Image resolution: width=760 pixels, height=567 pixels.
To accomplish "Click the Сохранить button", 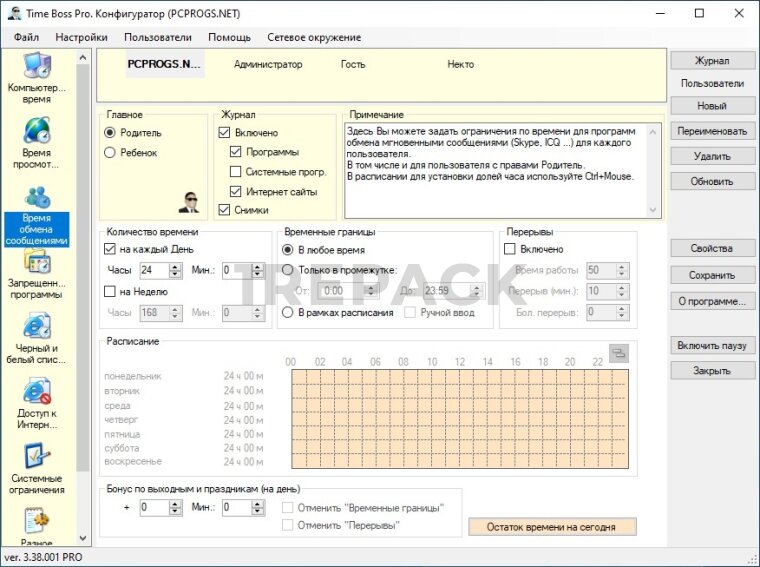I will coord(712,275).
